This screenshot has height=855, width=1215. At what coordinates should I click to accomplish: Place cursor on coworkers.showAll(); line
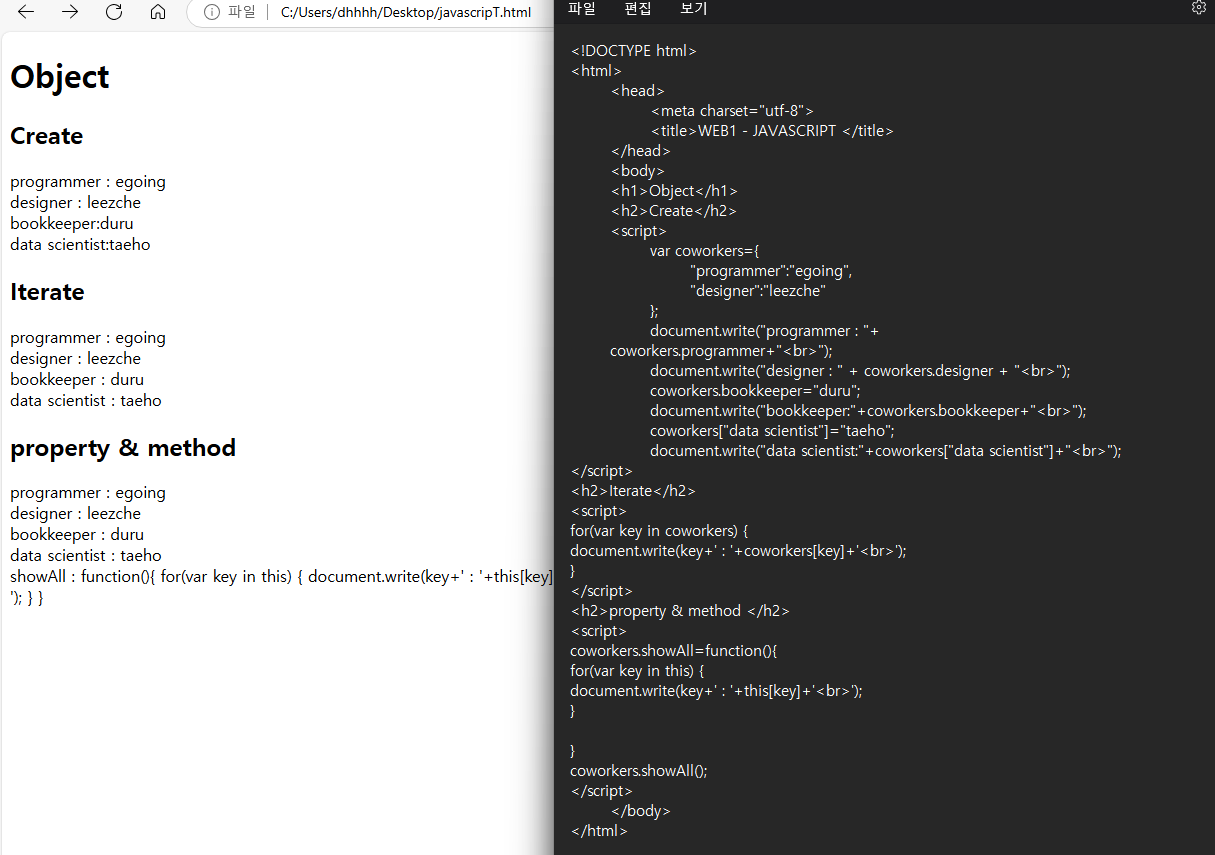[639, 771]
